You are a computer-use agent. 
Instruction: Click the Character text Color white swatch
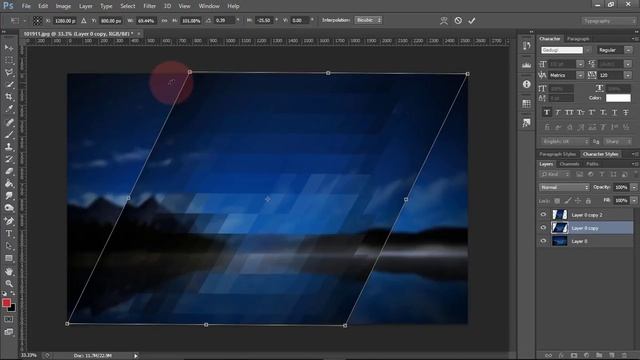[x=618, y=98]
